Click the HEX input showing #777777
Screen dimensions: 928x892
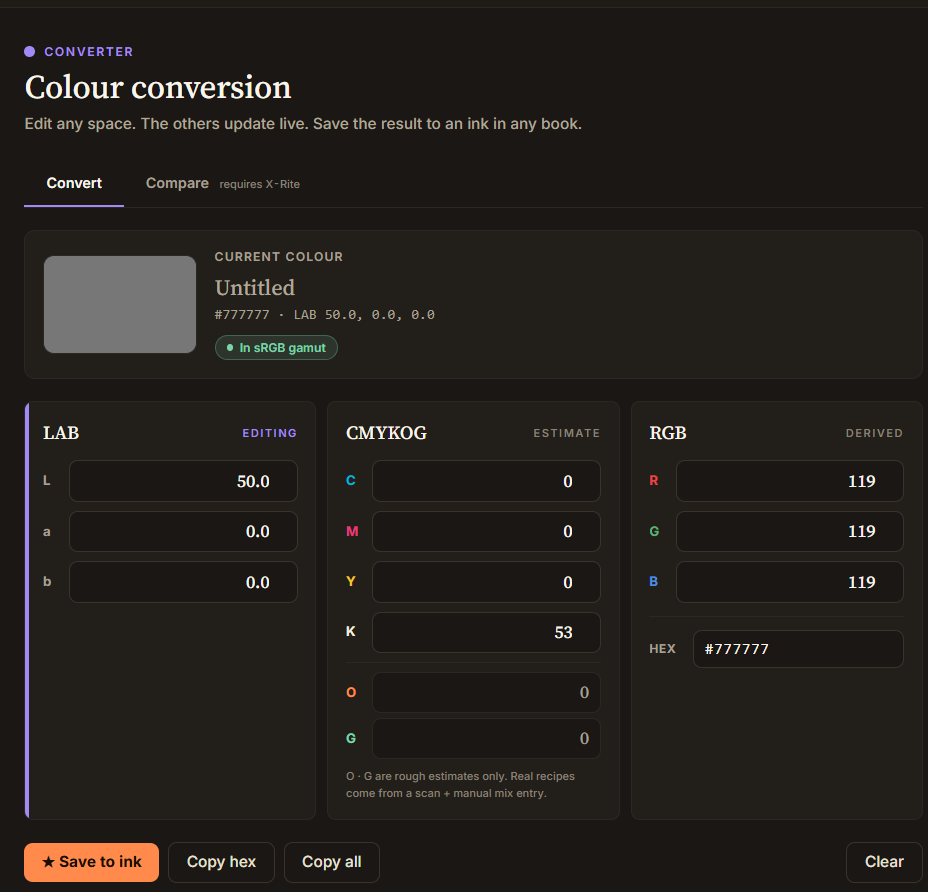[798, 649]
